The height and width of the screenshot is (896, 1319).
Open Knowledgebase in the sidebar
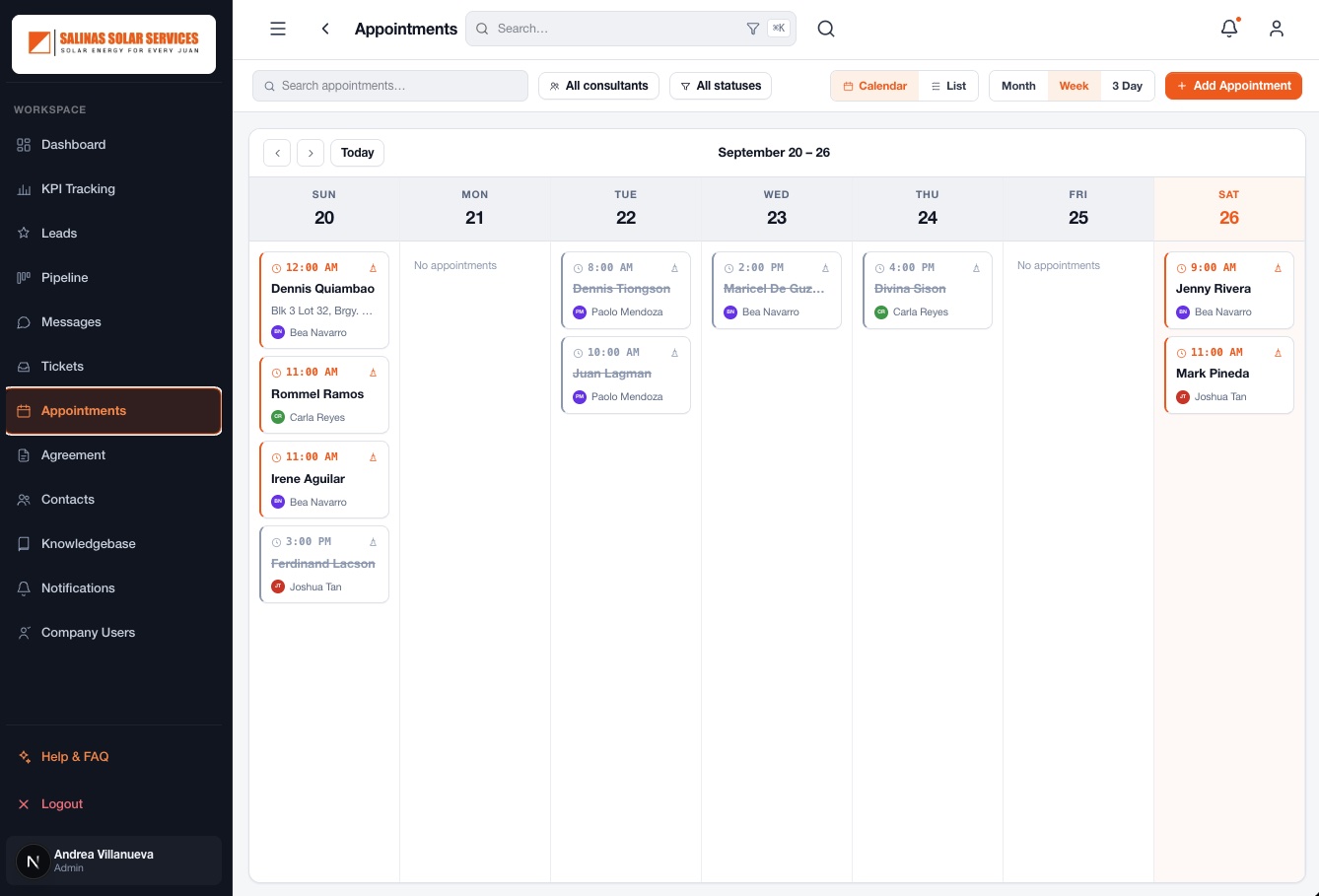(x=113, y=544)
